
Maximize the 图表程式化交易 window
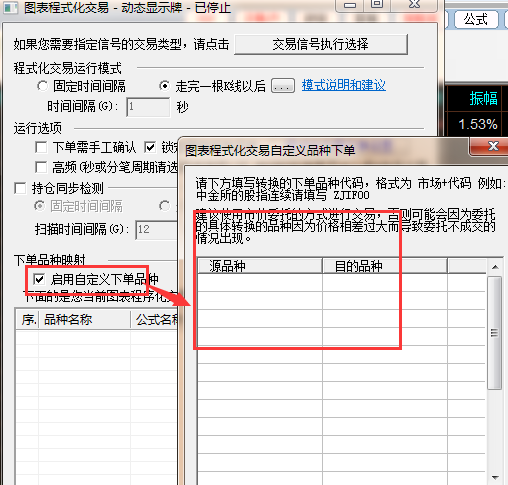(x=377, y=5)
